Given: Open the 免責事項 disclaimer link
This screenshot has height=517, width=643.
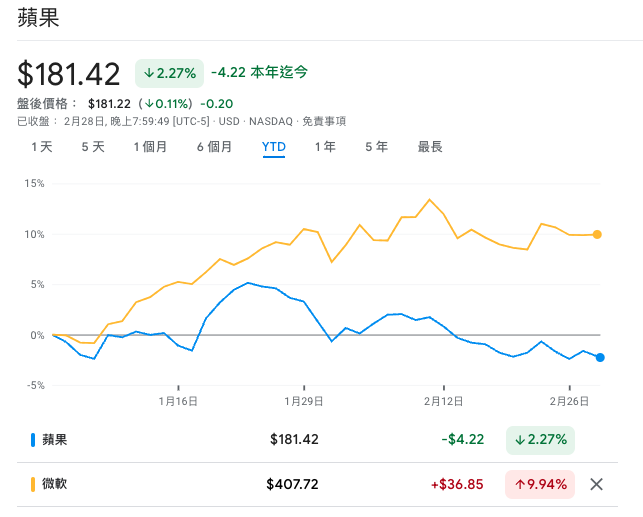Looking at the screenshot, I should coord(324,121).
